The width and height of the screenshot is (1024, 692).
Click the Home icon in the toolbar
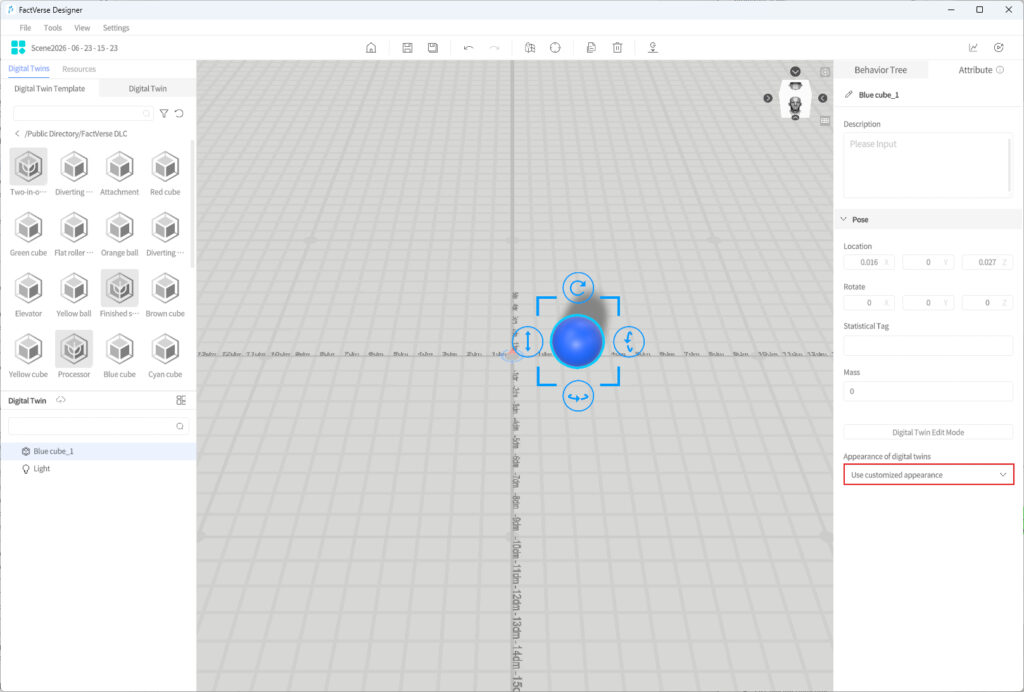[x=371, y=48]
